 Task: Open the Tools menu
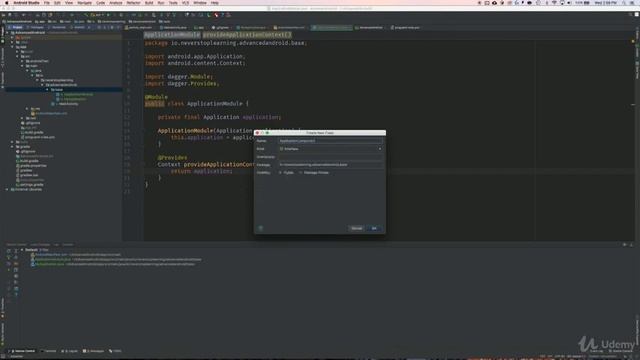point(173,3)
